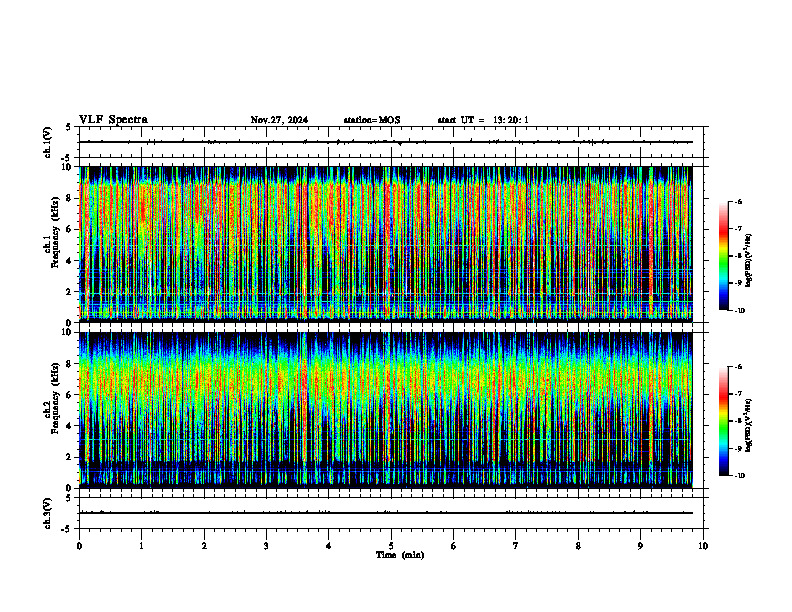Image resolution: width=792 pixels, height=612 pixels.
Task: Click the "VLF Spectra" plot title
Action: point(113,120)
